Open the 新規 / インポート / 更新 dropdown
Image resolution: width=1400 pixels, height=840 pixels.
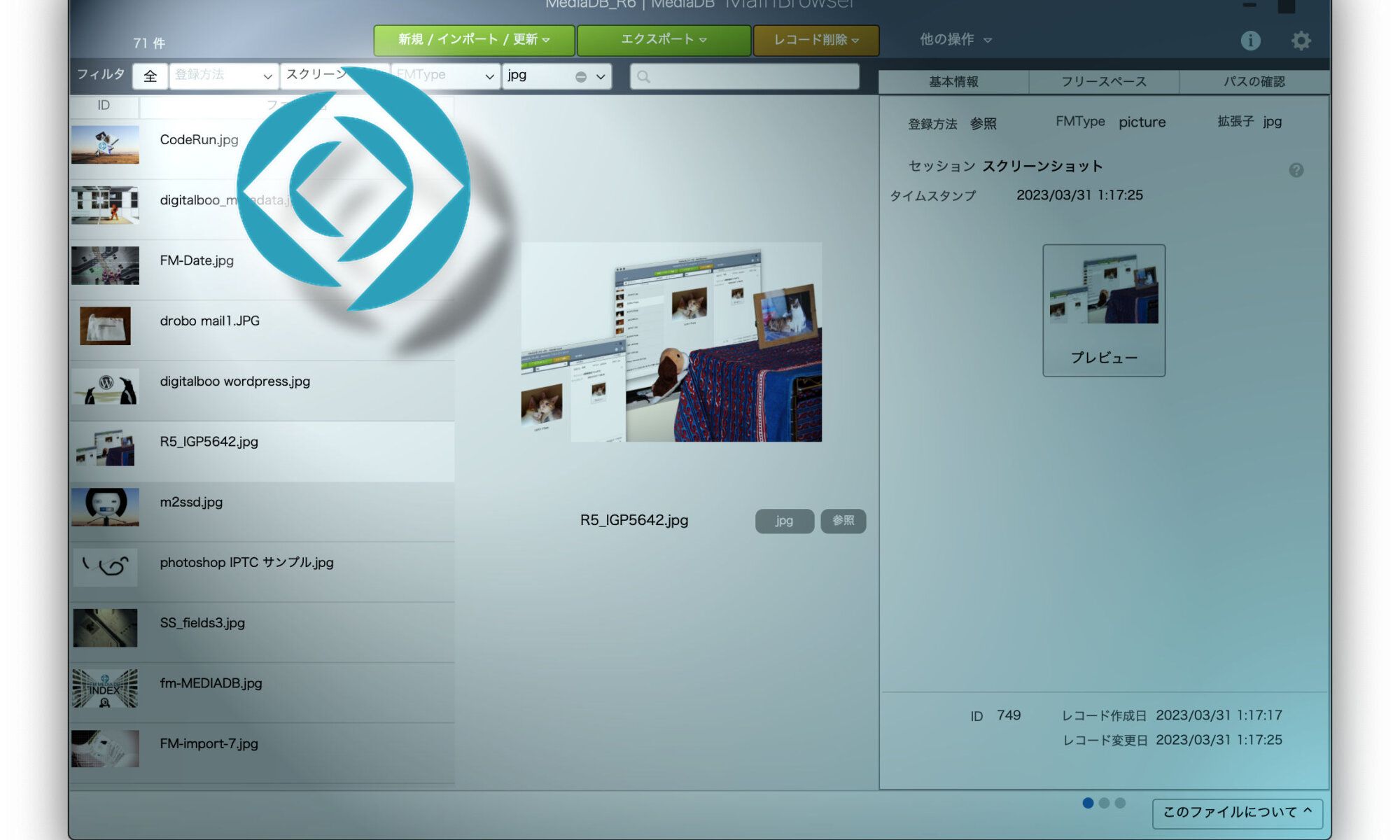(x=474, y=40)
